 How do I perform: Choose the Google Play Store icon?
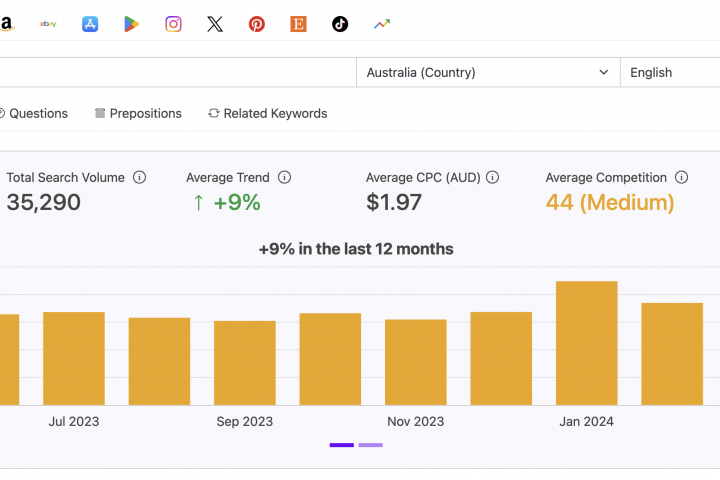[132, 24]
